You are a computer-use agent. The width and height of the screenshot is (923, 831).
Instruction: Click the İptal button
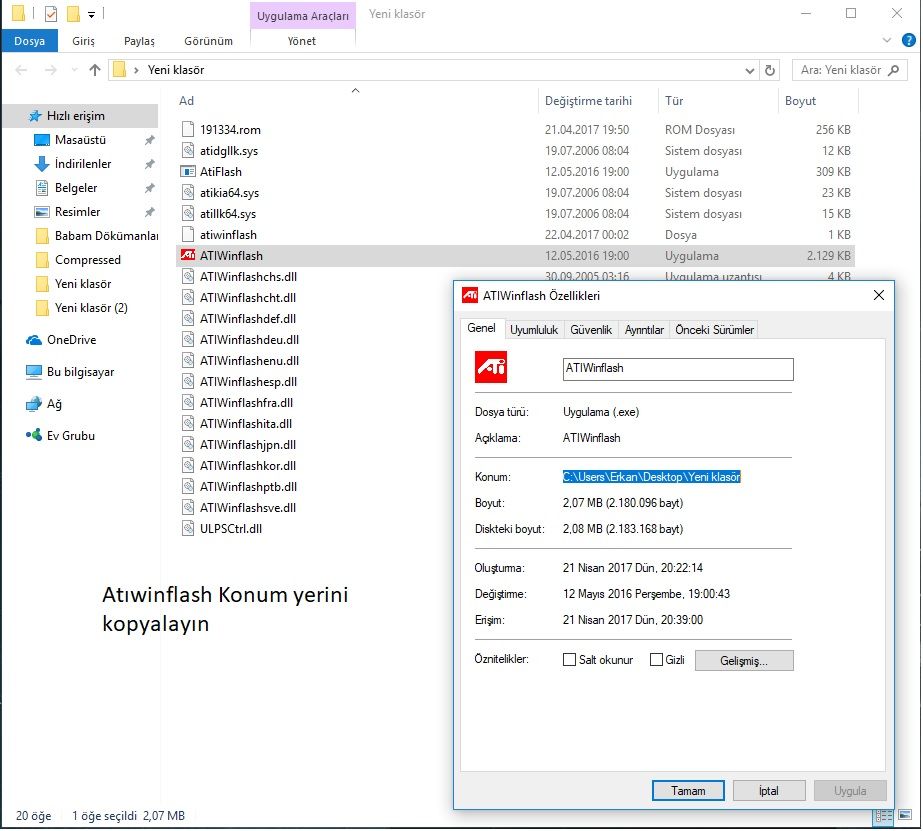point(769,791)
